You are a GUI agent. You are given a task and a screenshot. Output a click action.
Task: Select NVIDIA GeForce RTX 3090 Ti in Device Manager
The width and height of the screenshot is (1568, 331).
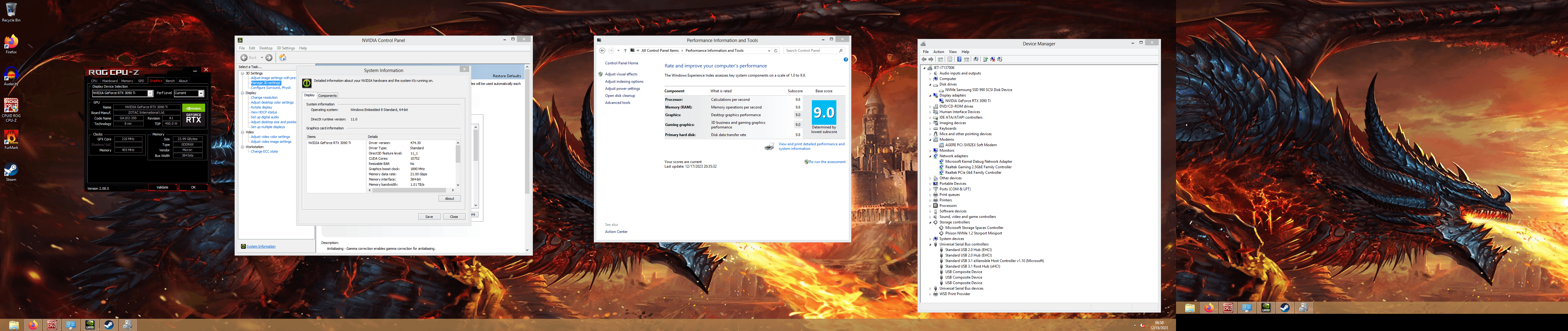pyautogui.click(x=968, y=101)
